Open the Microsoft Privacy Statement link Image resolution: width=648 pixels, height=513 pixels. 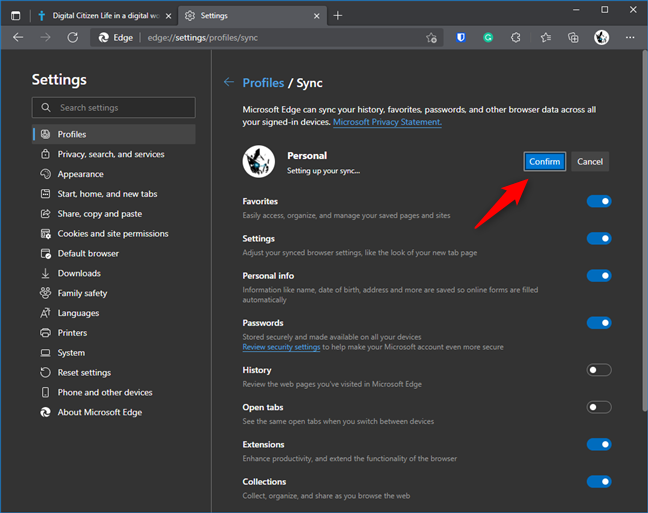click(387, 122)
